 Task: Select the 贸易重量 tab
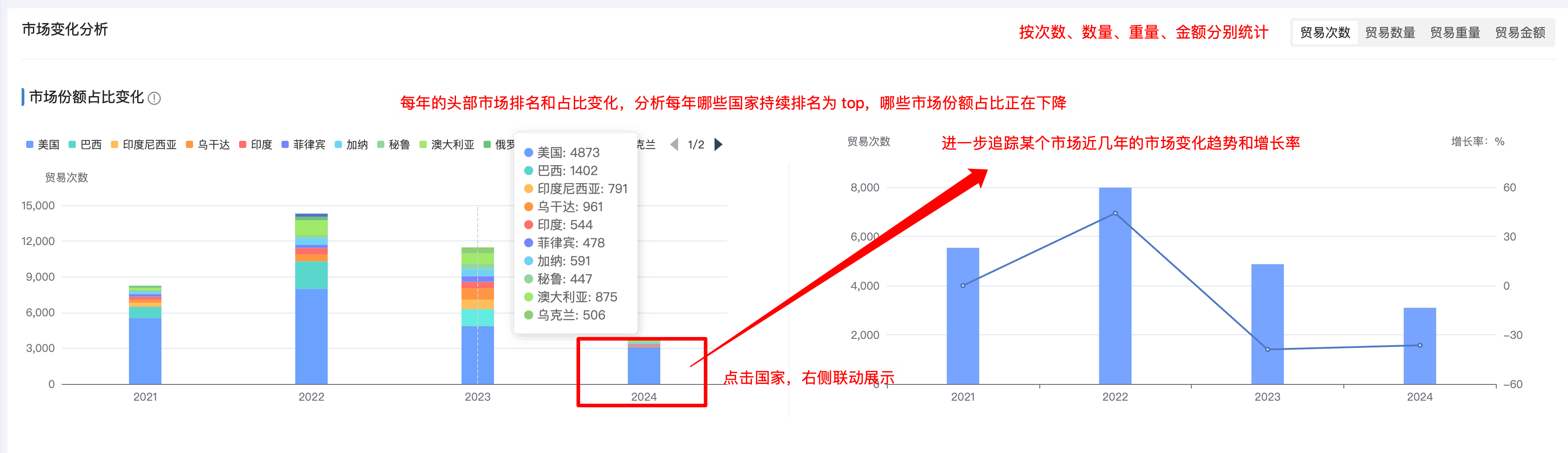point(1455,32)
